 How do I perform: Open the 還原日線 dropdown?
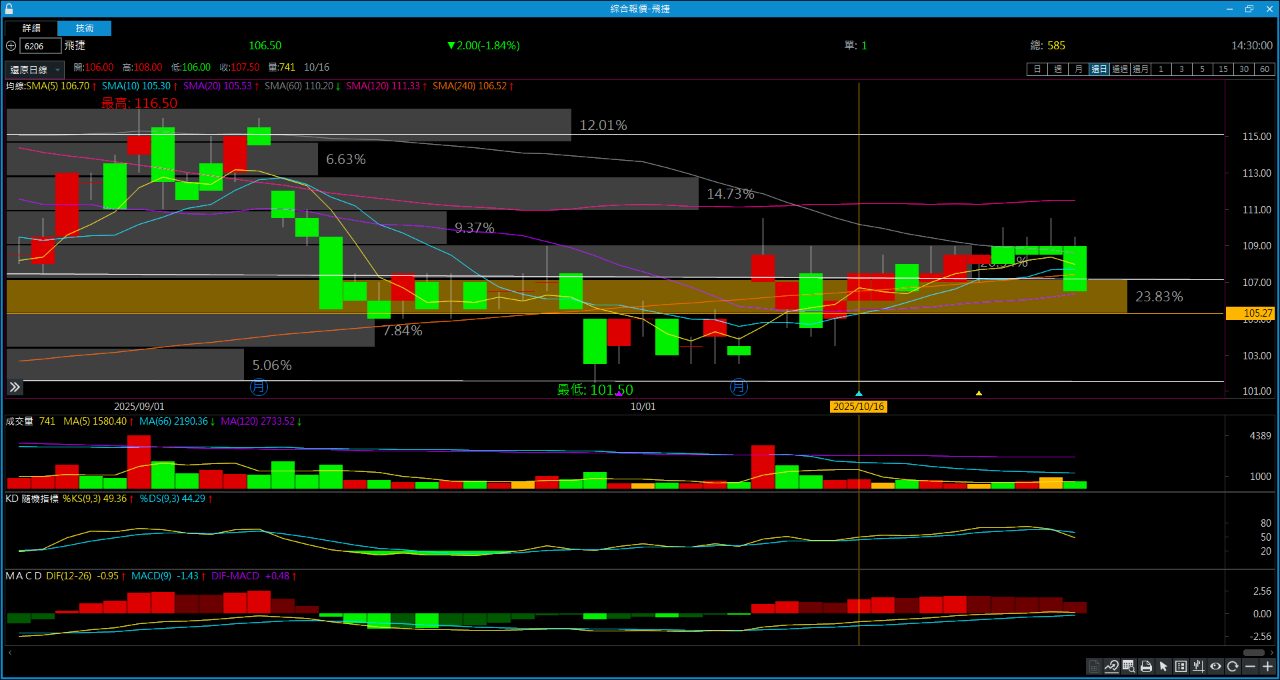35,69
